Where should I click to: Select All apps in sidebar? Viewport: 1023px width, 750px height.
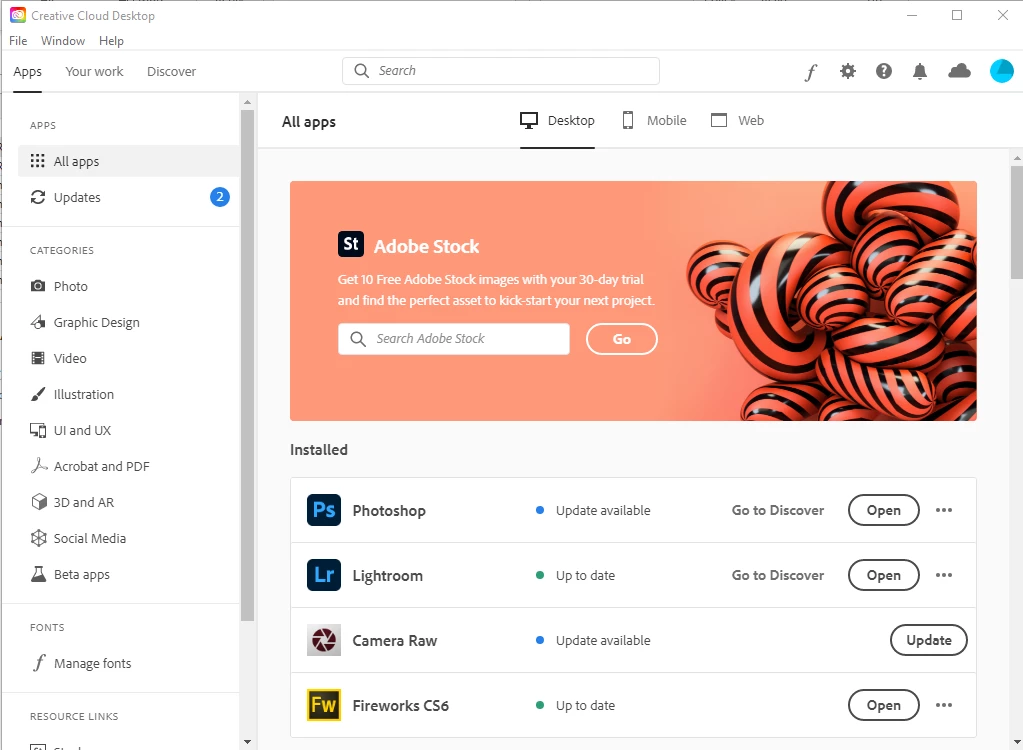128,161
